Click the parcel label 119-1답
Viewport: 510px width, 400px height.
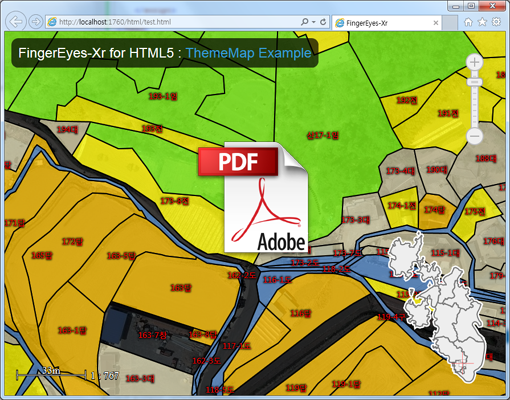[x=346, y=385]
